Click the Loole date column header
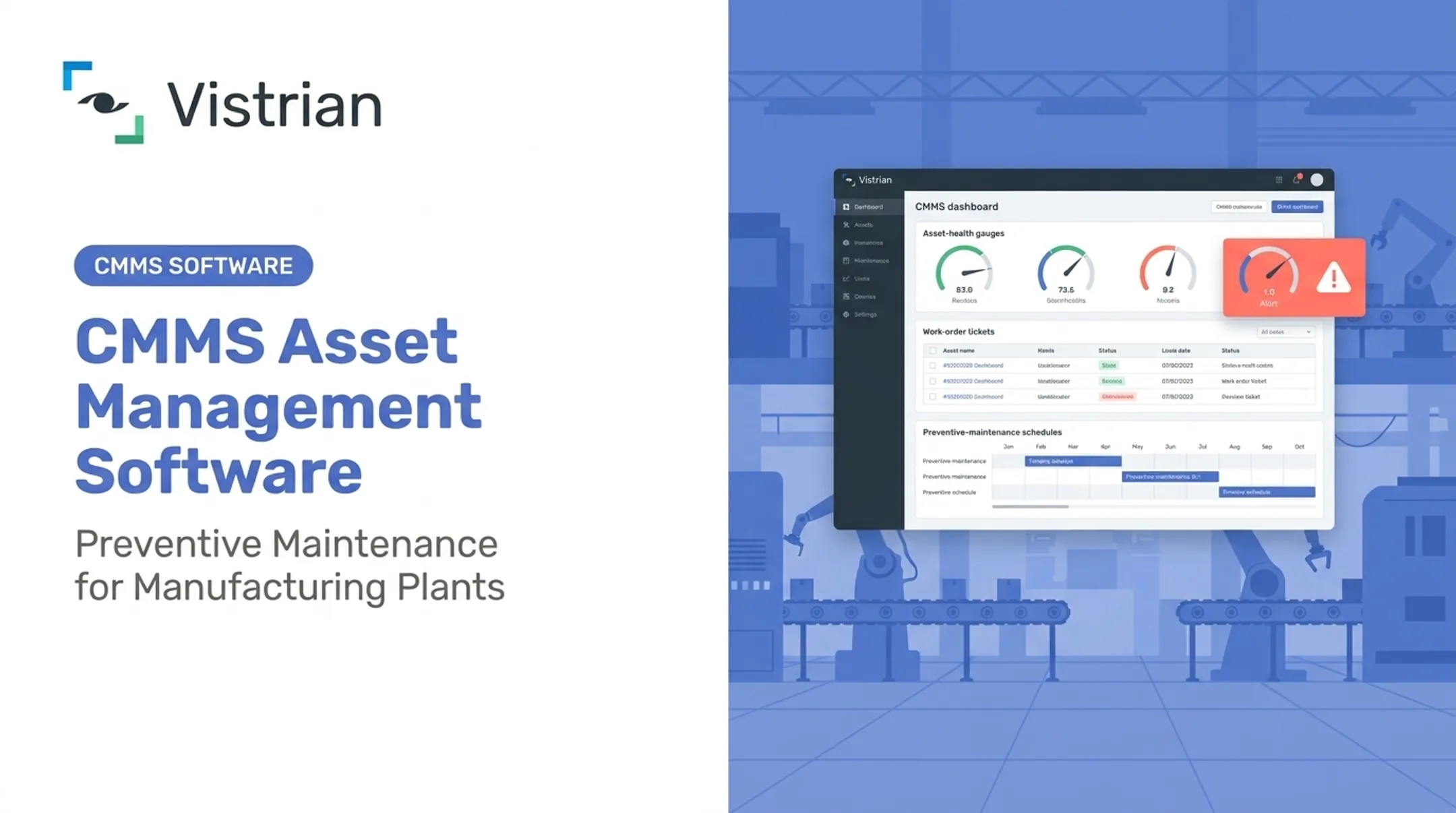 [x=1176, y=351]
